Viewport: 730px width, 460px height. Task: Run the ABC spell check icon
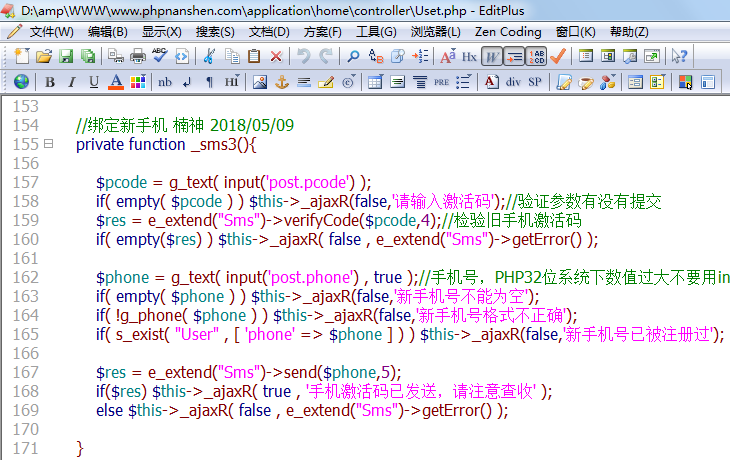[160, 55]
